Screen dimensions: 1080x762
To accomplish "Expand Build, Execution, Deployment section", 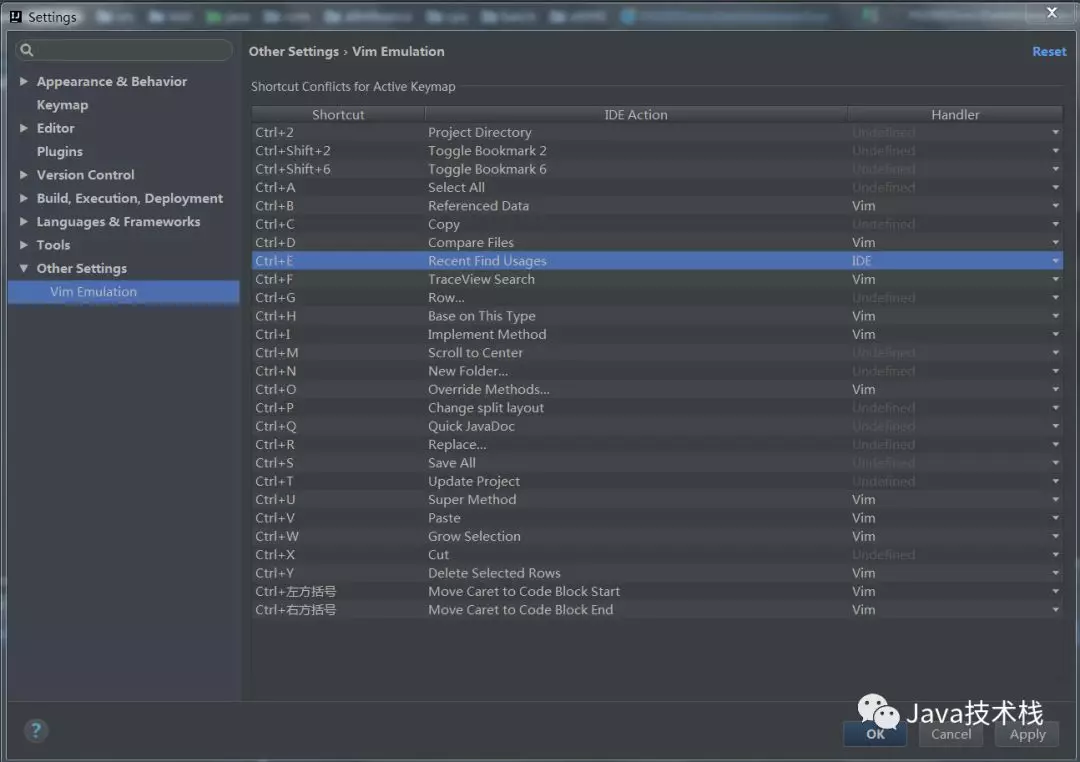I will pyautogui.click(x=24, y=198).
